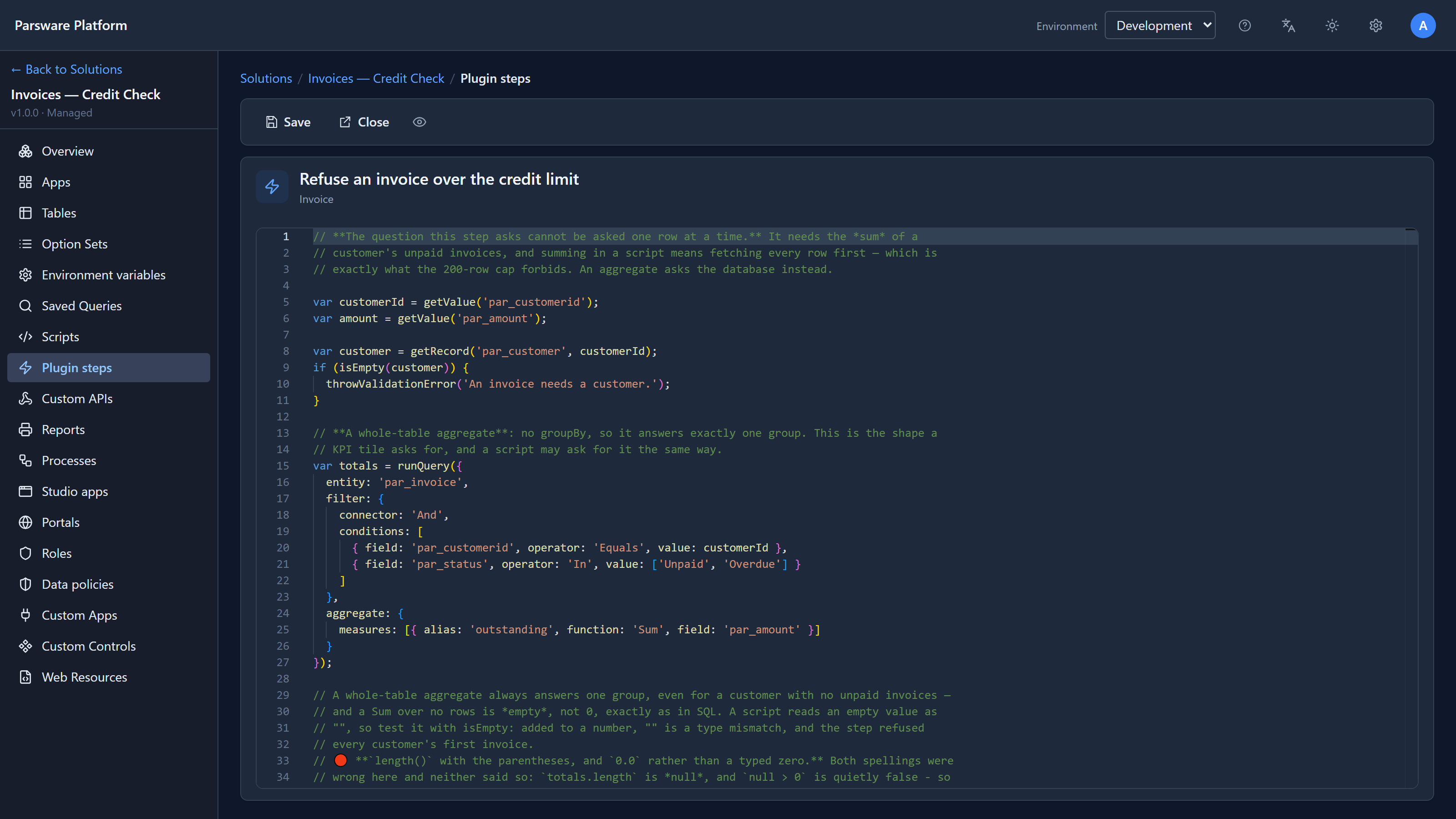Screen dimensions: 1456x819
Task: Click the Processes workflow icon
Action: click(25, 460)
